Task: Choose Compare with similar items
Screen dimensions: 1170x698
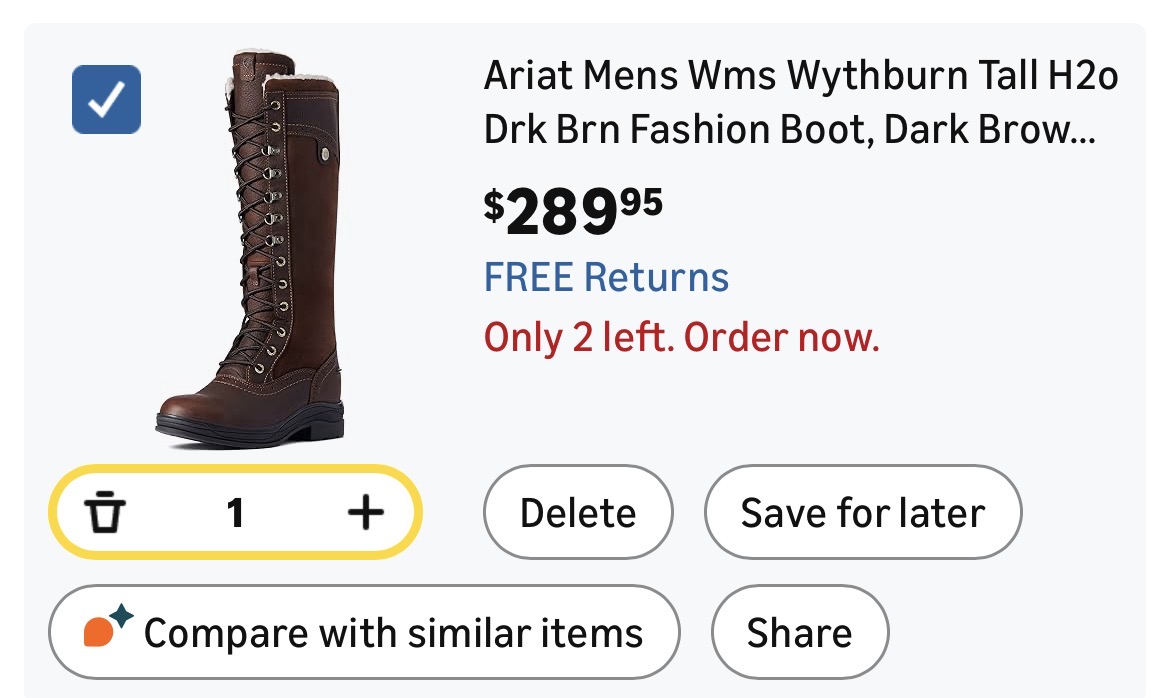Action: tap(364, 633)
